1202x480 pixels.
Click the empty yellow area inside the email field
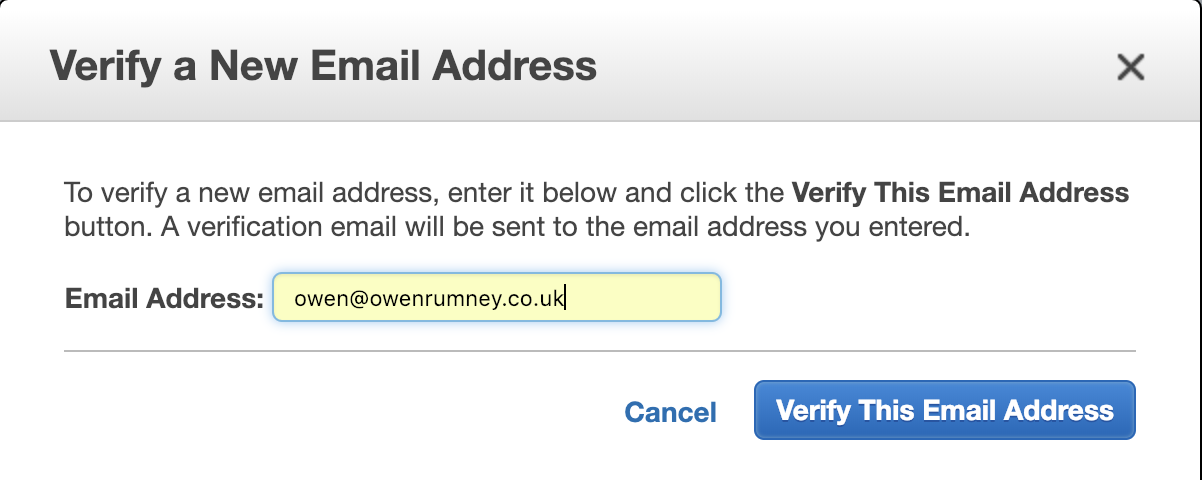click(642, 298)
